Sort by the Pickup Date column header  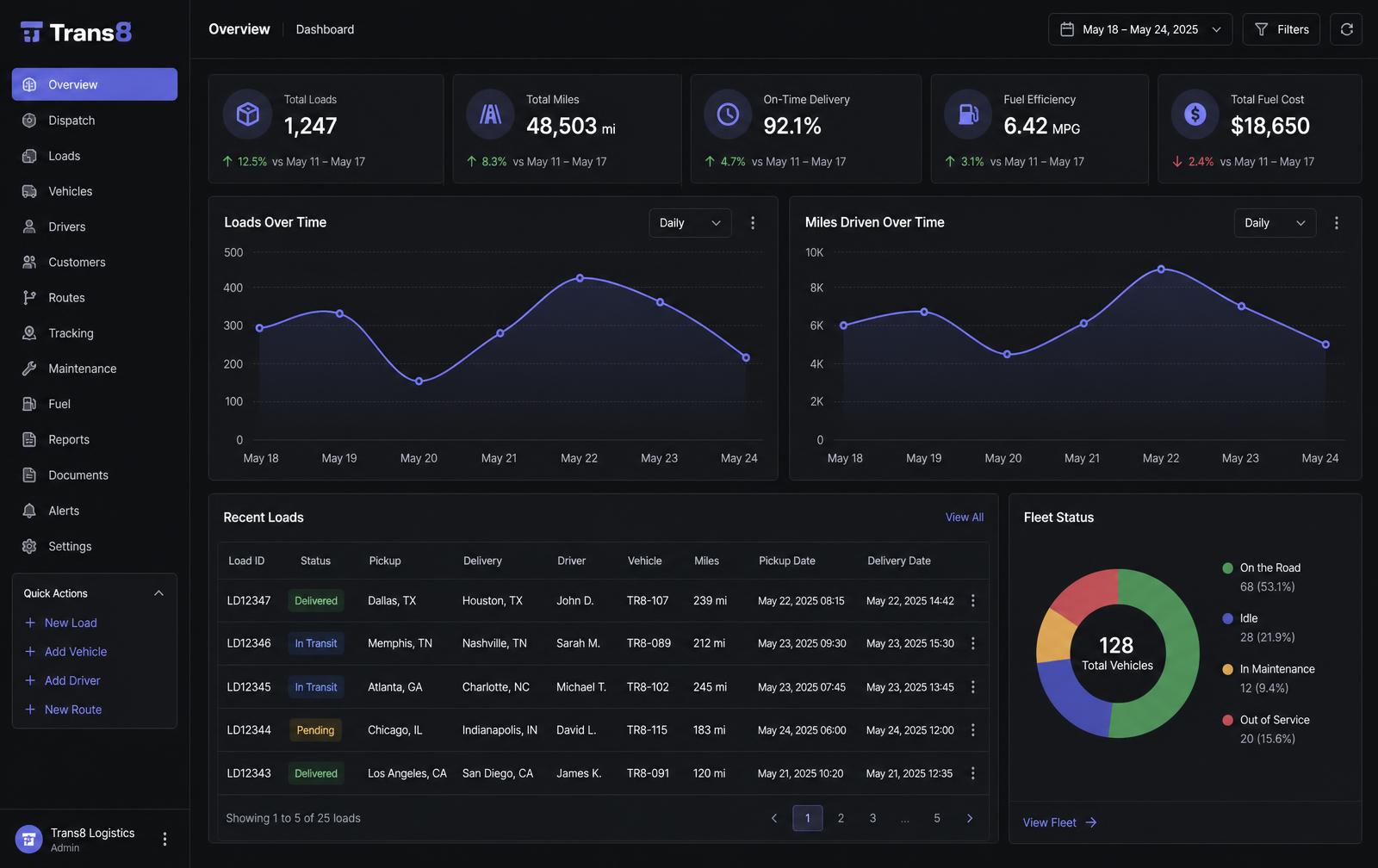pyautogui.click(x=787, y=561)
